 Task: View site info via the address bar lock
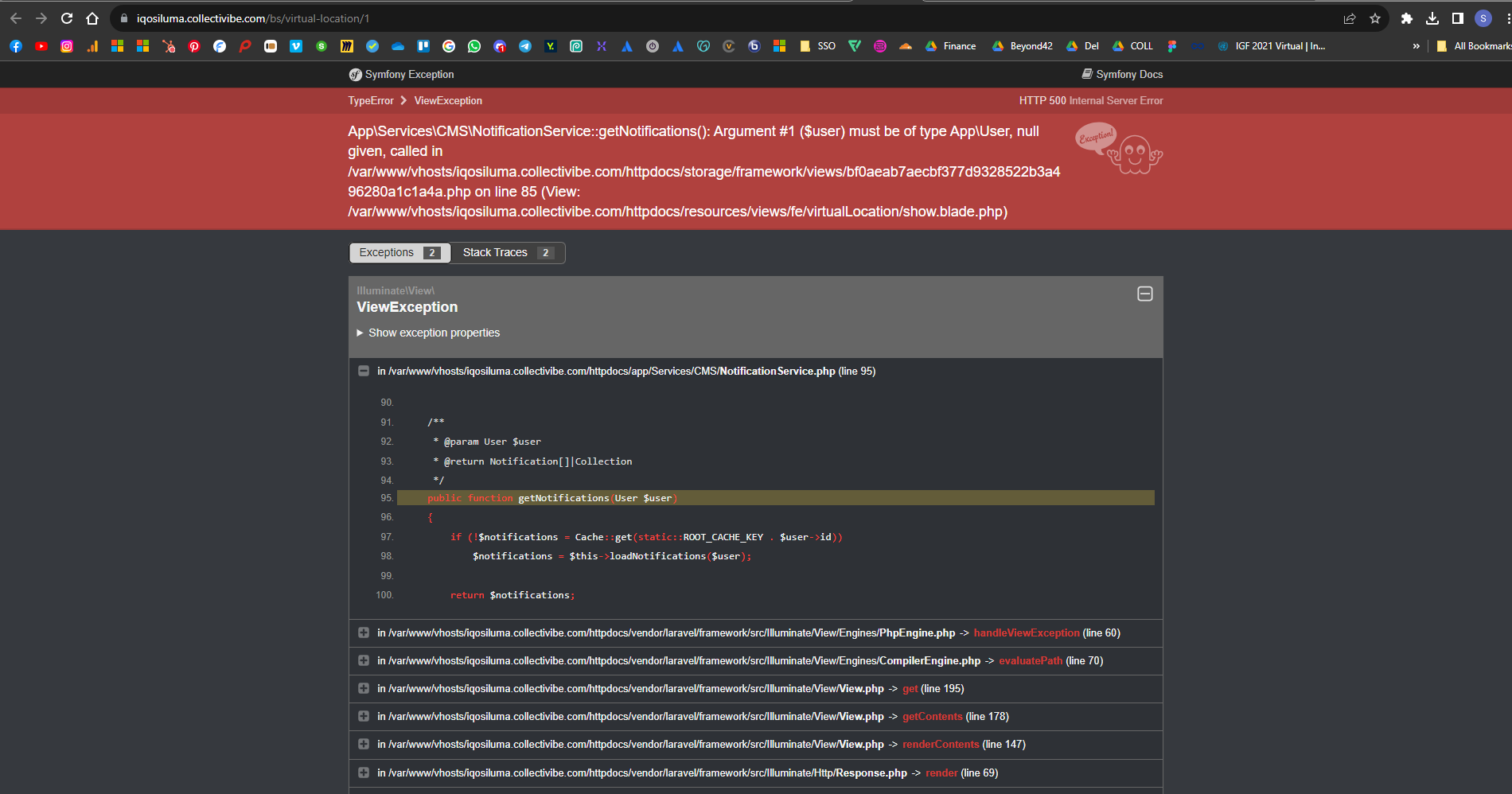point(124,18)
